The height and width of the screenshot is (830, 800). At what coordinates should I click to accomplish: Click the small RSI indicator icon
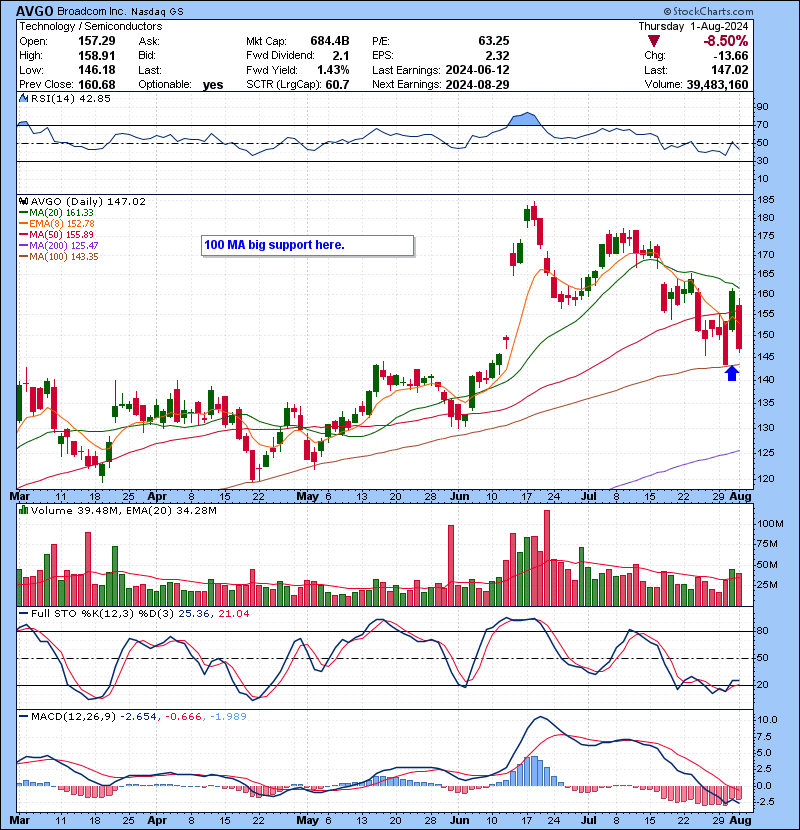click(23, 98)
